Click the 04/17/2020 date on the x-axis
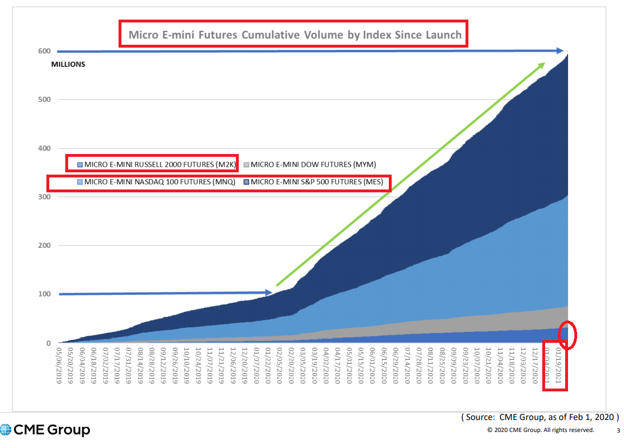Screen dimensions: 624x448 (337, 366)
